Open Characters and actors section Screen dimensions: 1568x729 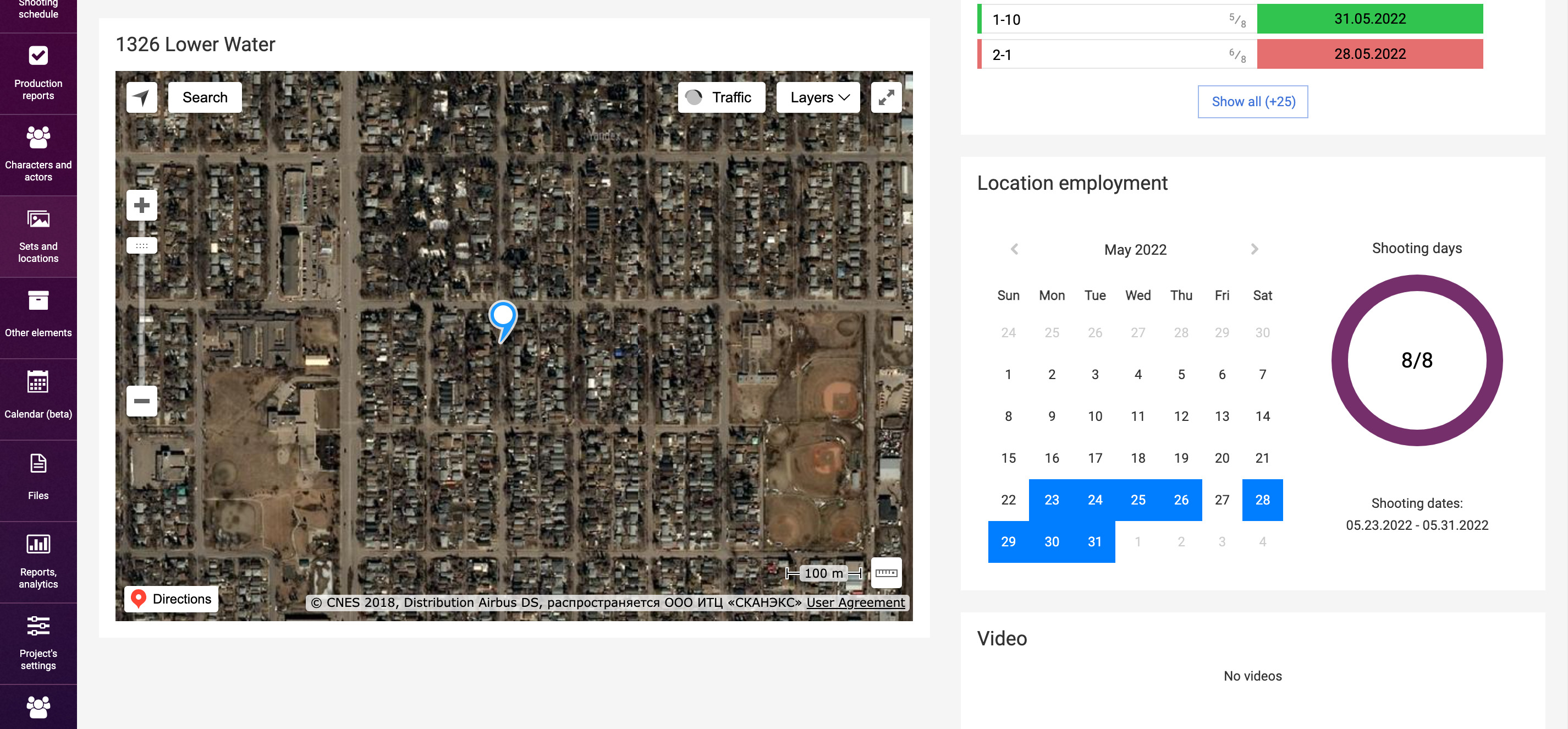coord(38,155)
